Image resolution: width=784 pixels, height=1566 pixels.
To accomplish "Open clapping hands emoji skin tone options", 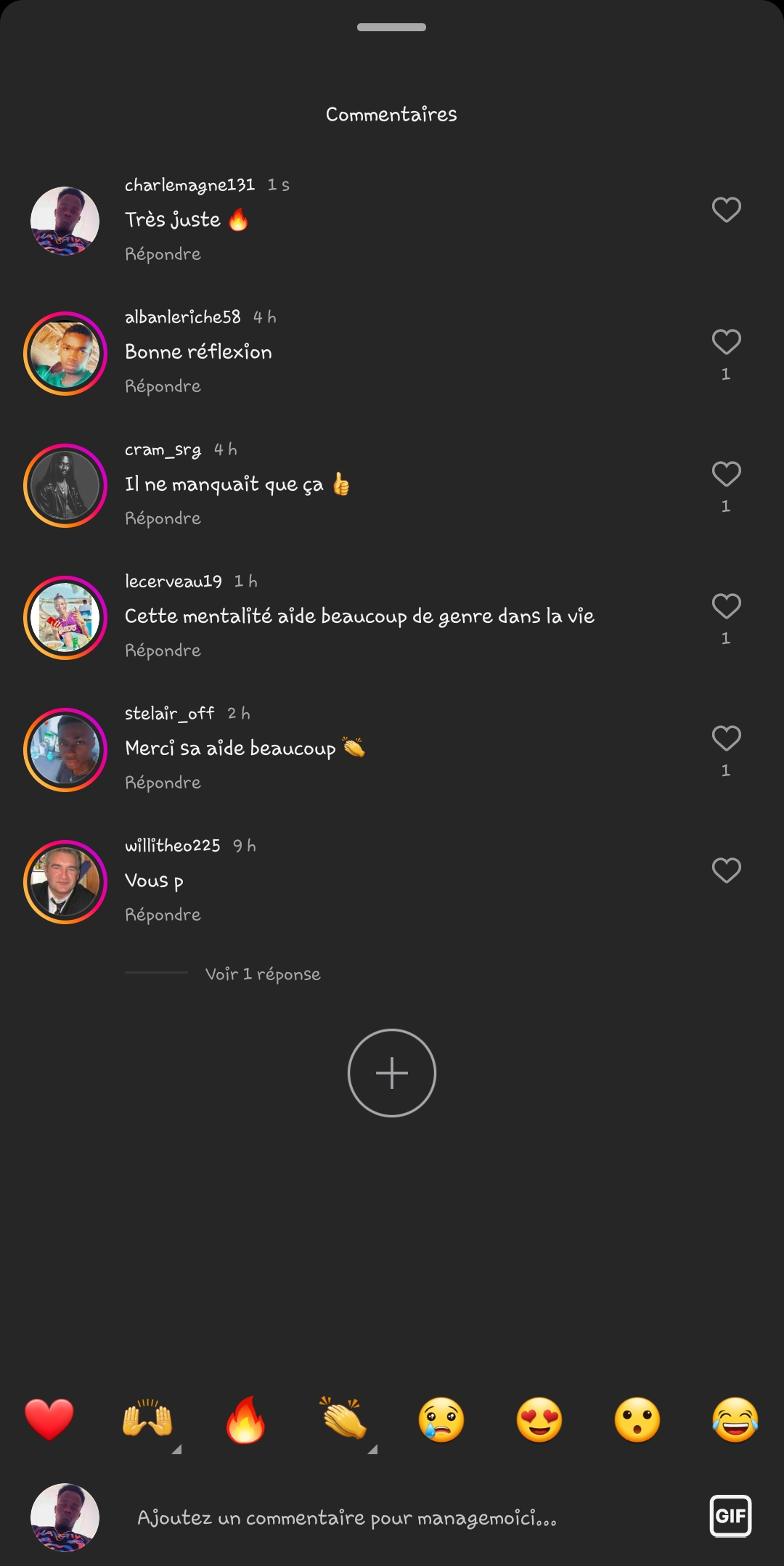I will [x=372, y=1449].
